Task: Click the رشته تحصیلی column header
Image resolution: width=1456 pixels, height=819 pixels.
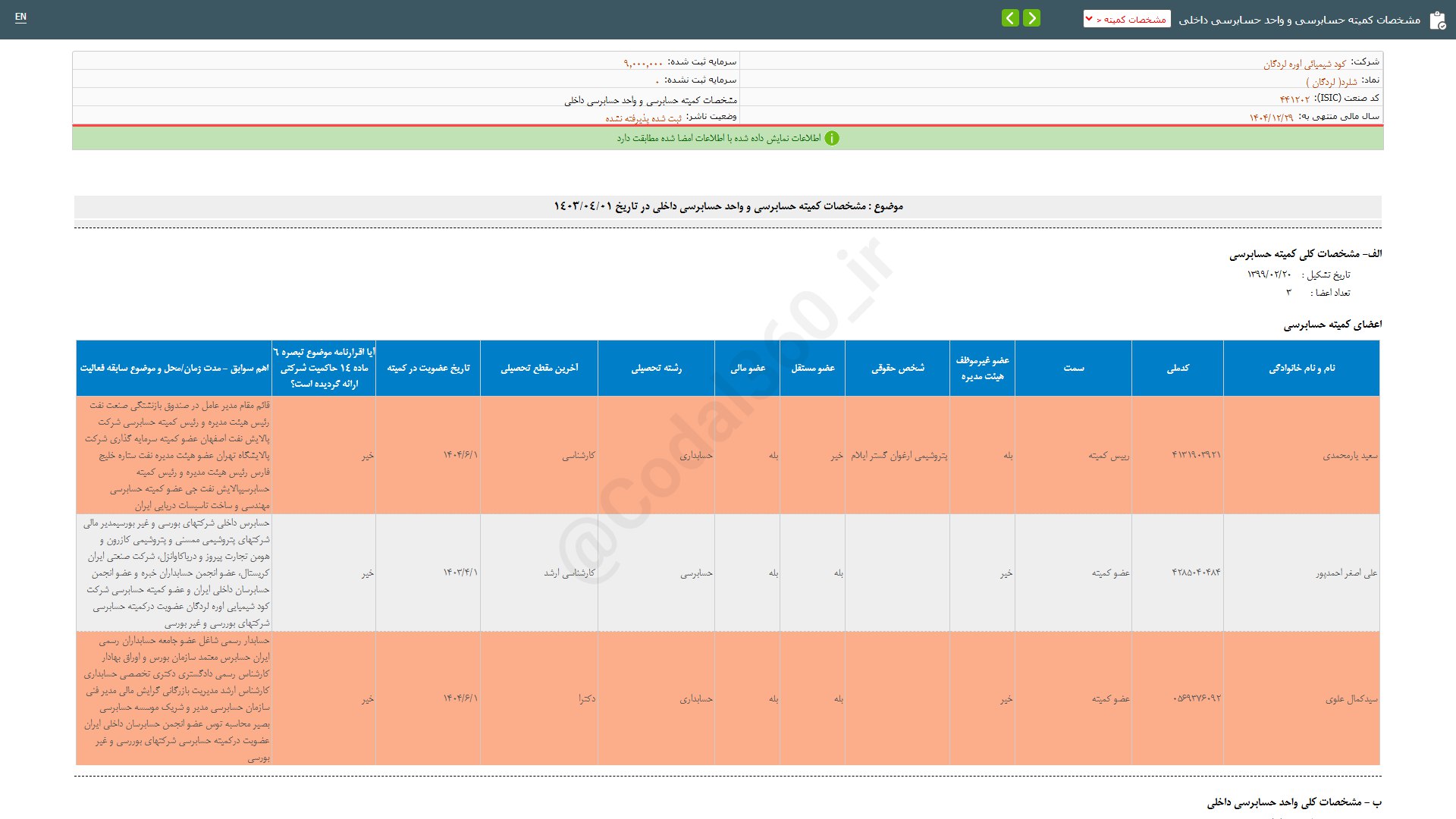Action: click(x=656, y=369)
